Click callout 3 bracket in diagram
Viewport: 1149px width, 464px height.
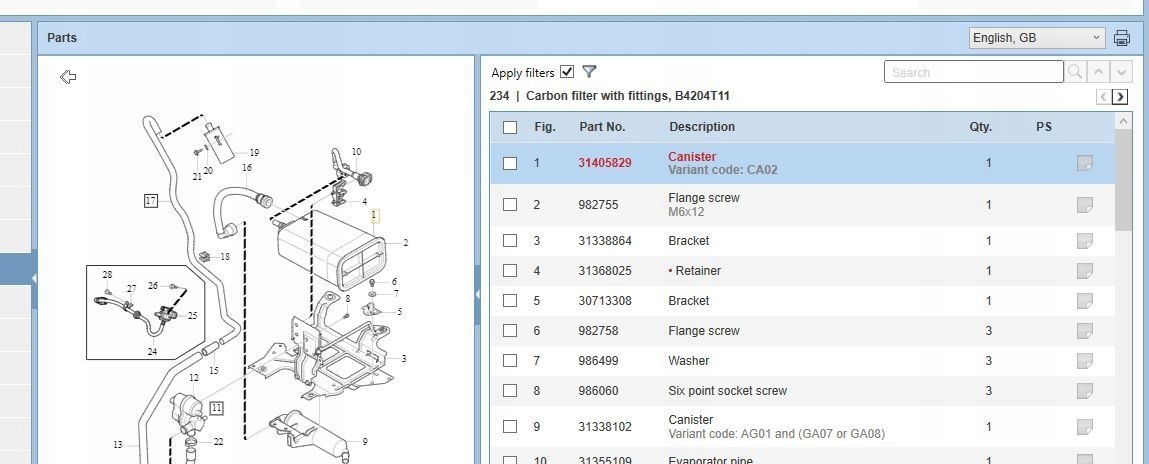click(404, 358)
